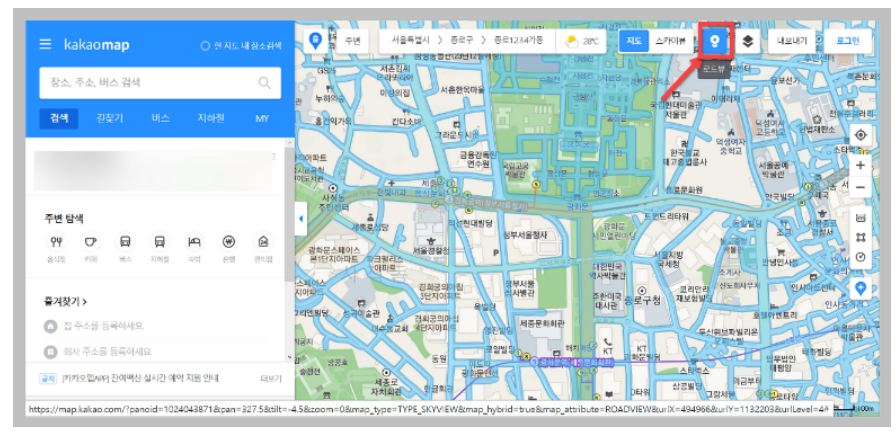The width and height of the screenshot is (896, 441).
Task: Click the kakaomap logo
Action: tap(97, 45)
